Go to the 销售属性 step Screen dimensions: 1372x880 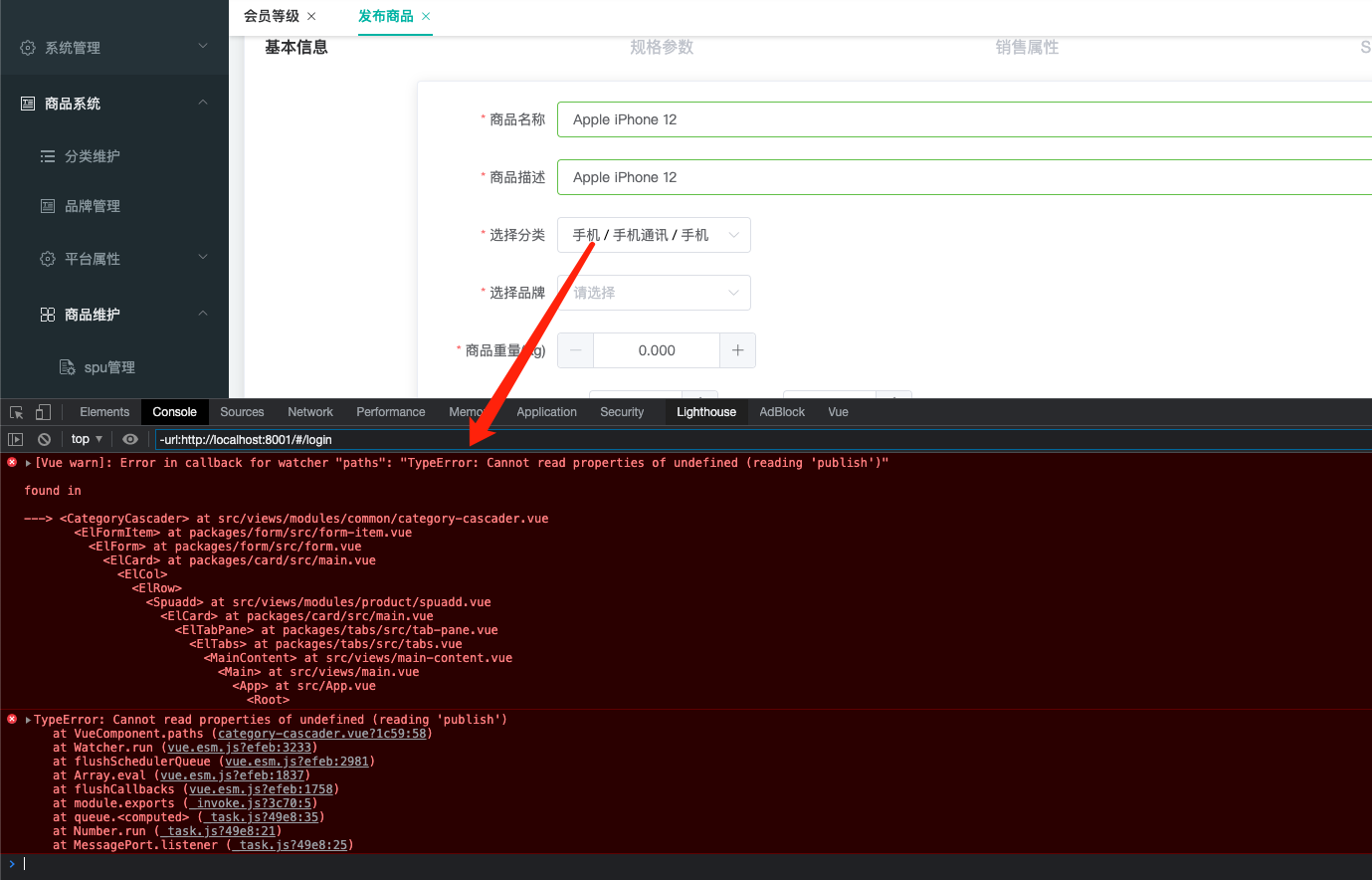1027,47
